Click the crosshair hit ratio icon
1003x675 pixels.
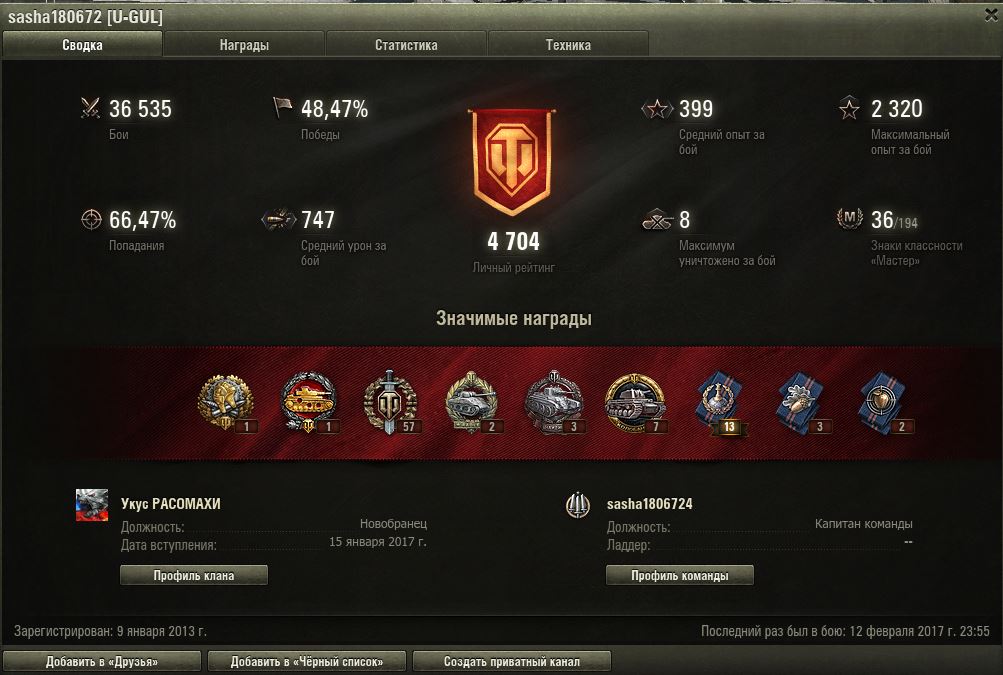(x=91, y=219)
